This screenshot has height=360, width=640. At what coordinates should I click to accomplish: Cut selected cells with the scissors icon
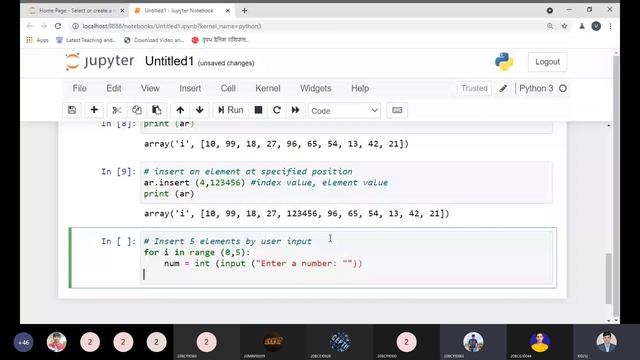point(117,110)
